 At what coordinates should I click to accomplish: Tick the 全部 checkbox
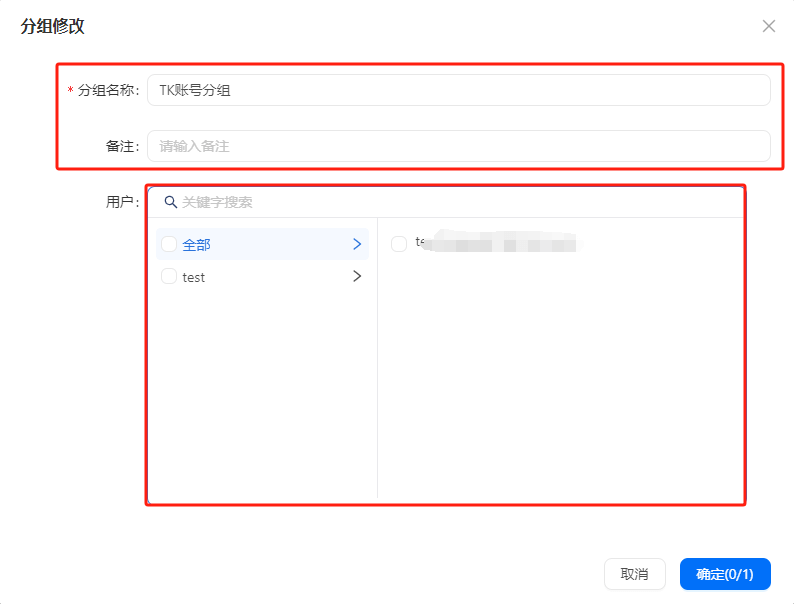(x=169, y=245)
